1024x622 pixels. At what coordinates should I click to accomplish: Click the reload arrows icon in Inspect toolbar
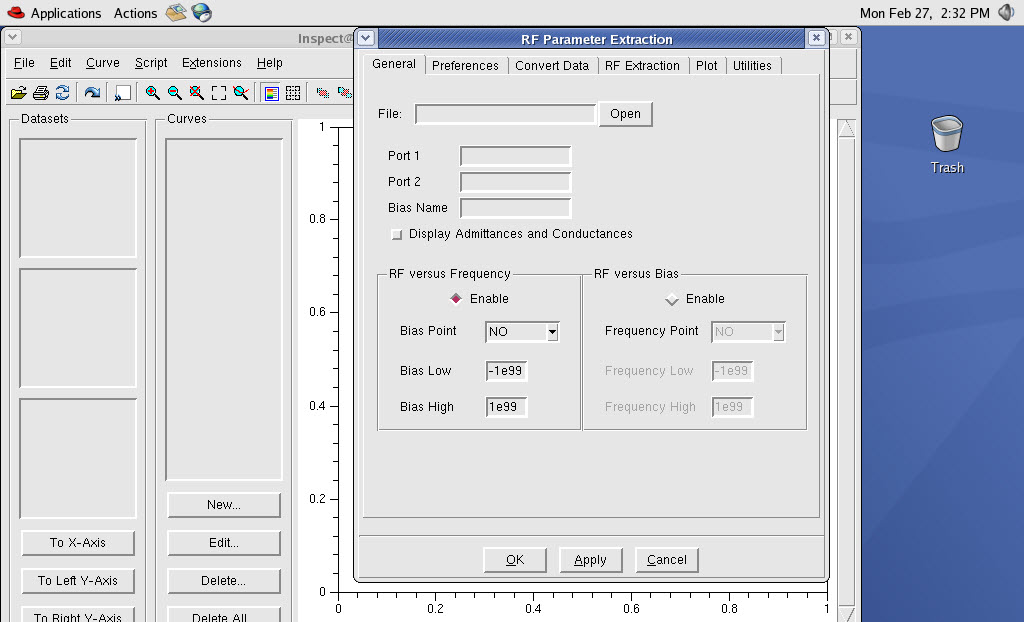(62, 93)
